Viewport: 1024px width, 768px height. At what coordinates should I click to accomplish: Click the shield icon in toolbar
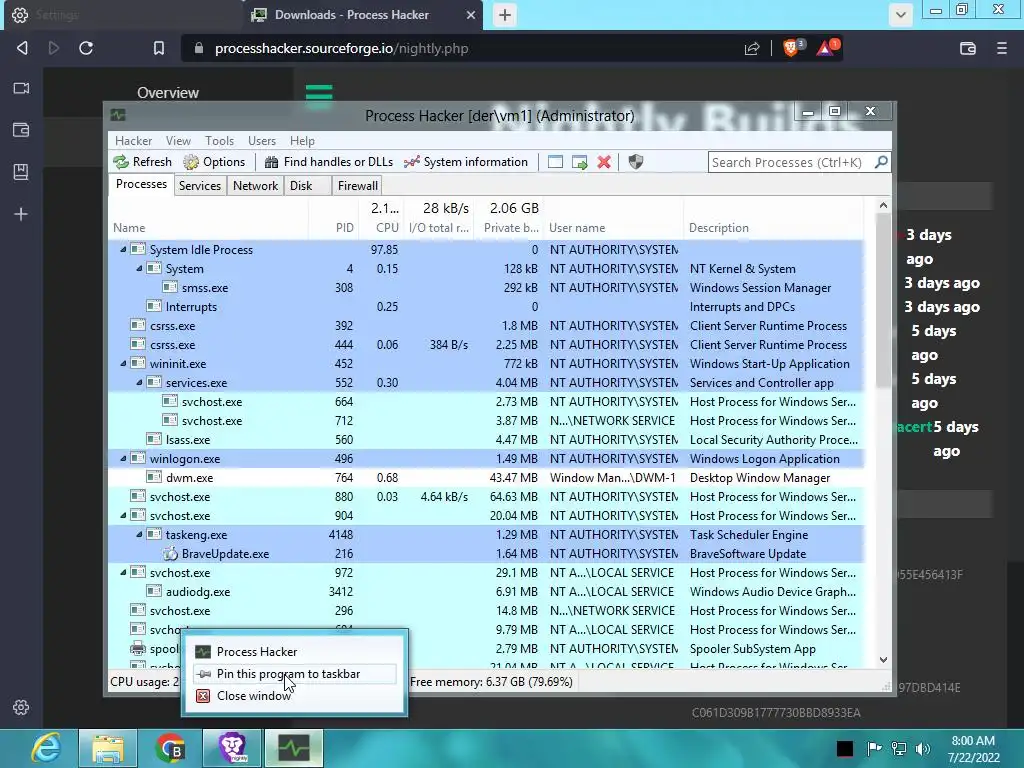click(635, 162)
